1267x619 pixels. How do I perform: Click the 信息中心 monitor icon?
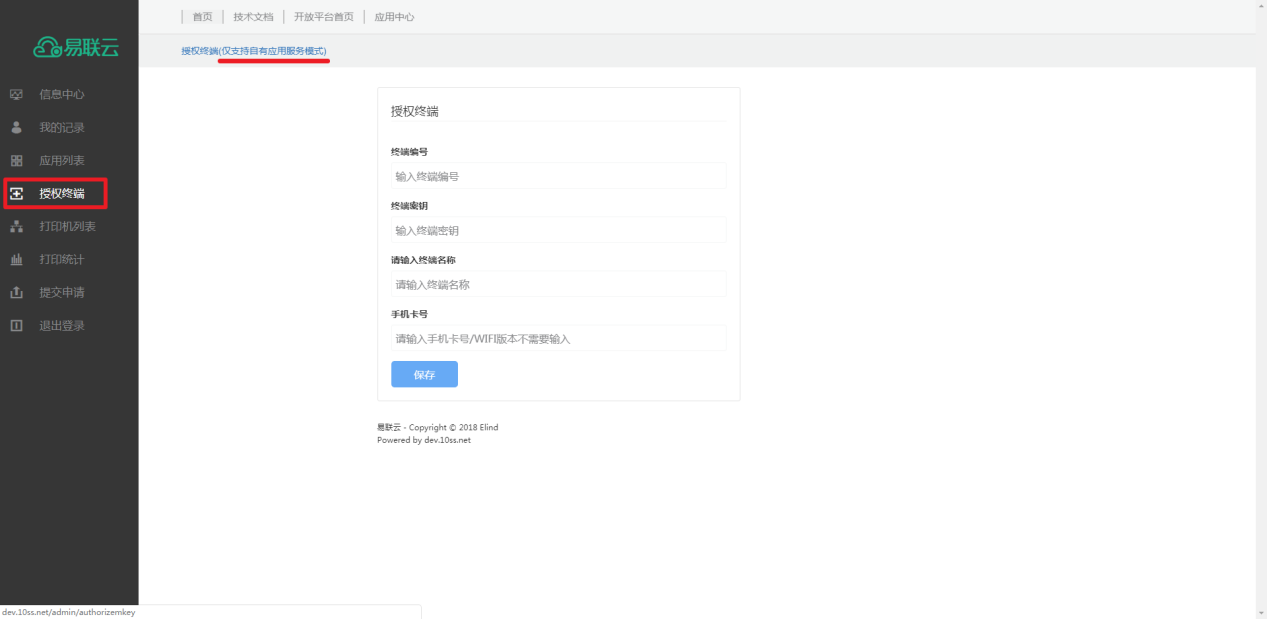click(x=16, y=95)
